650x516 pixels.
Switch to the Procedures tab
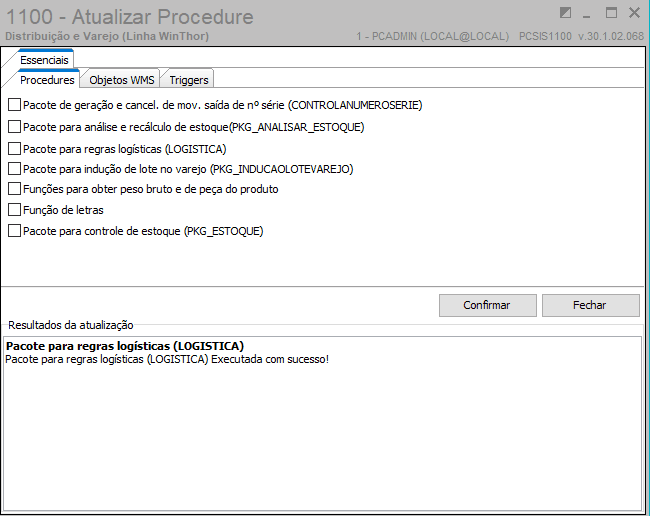click(x=47, y=80)
